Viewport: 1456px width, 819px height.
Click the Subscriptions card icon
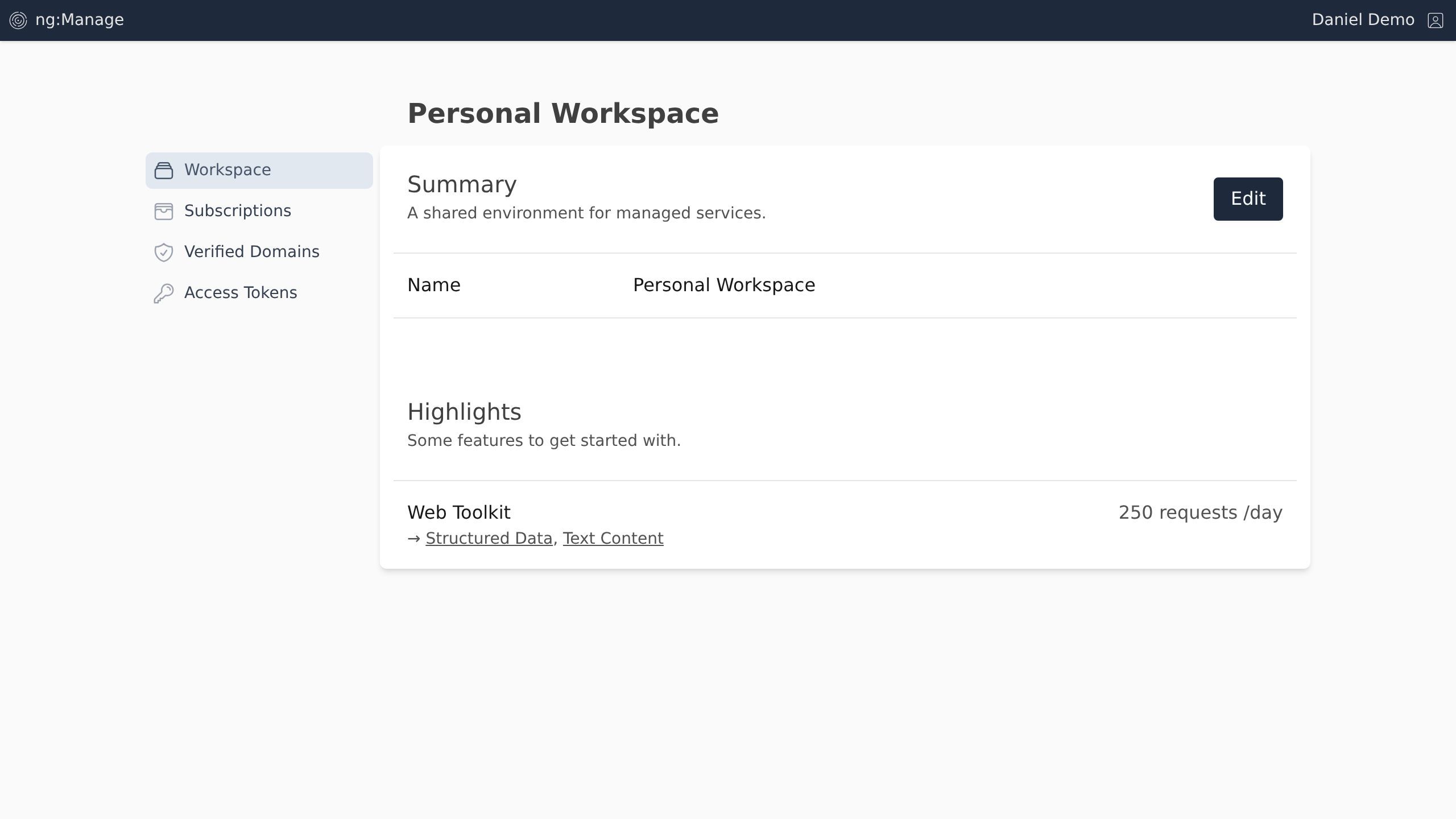[164, 211]
